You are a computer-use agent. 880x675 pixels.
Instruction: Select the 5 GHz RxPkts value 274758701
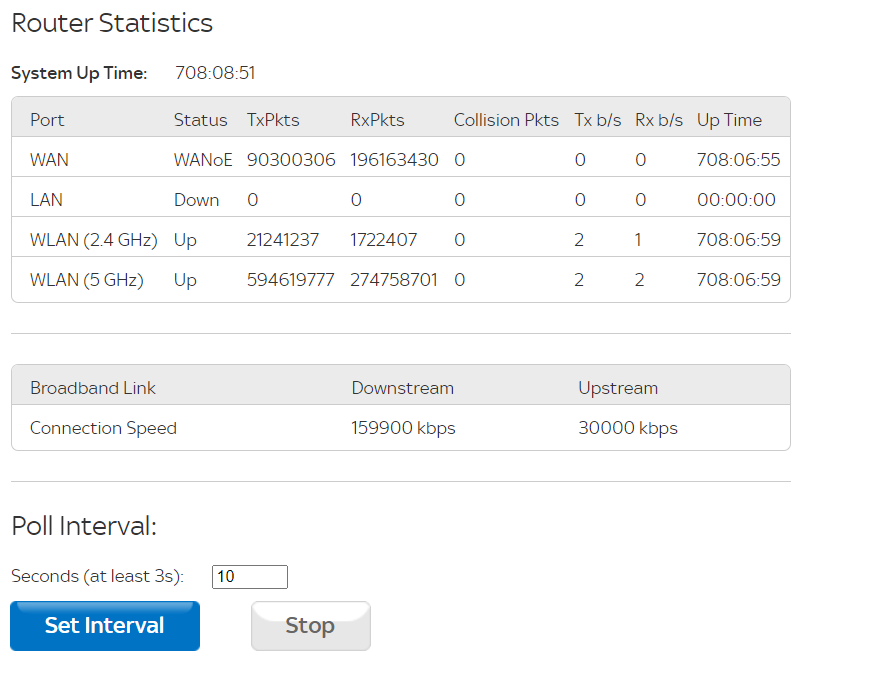pos(394,280)
